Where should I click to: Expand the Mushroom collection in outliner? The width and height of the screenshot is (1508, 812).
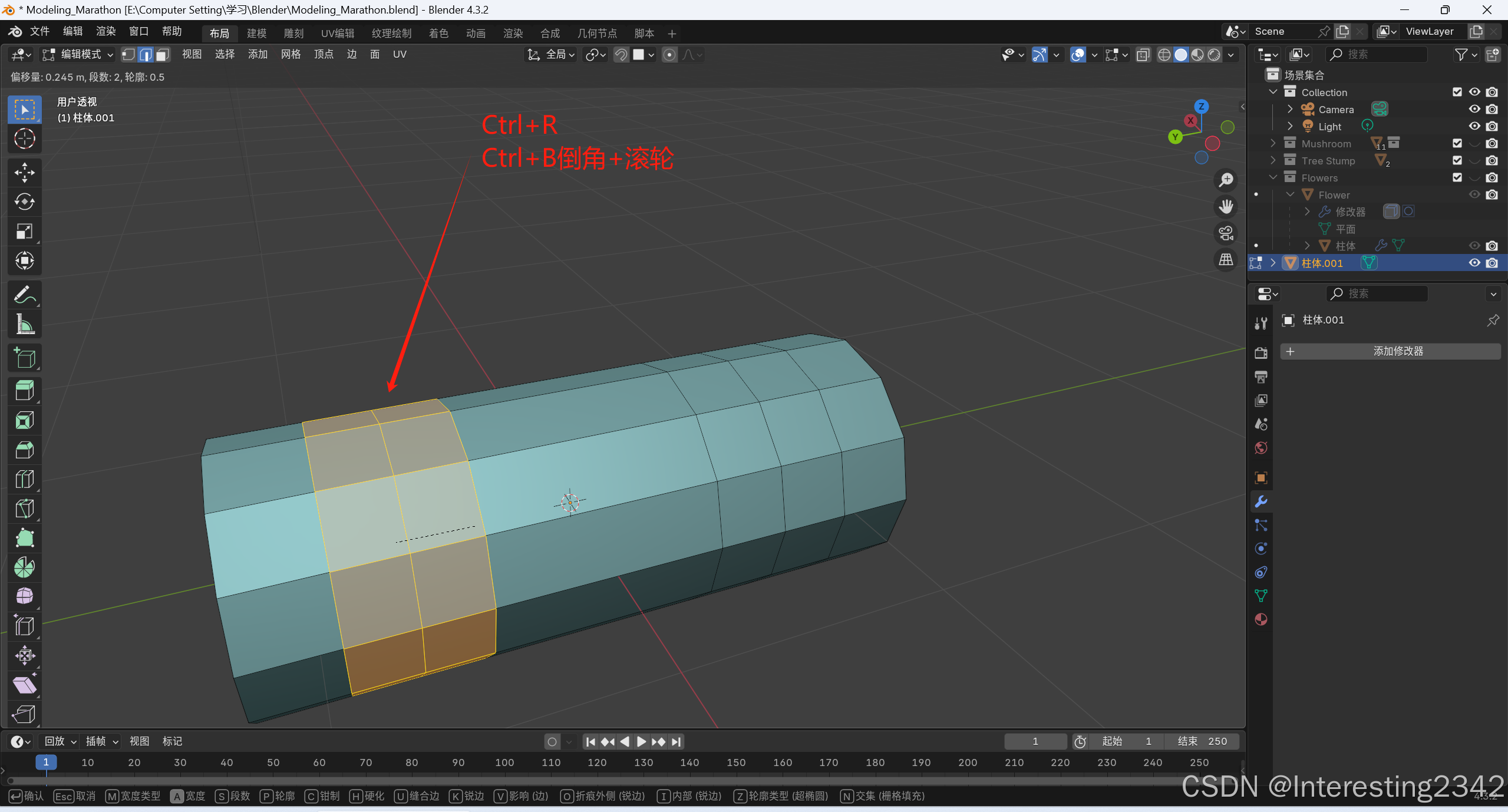click(x=1273, y=143)
